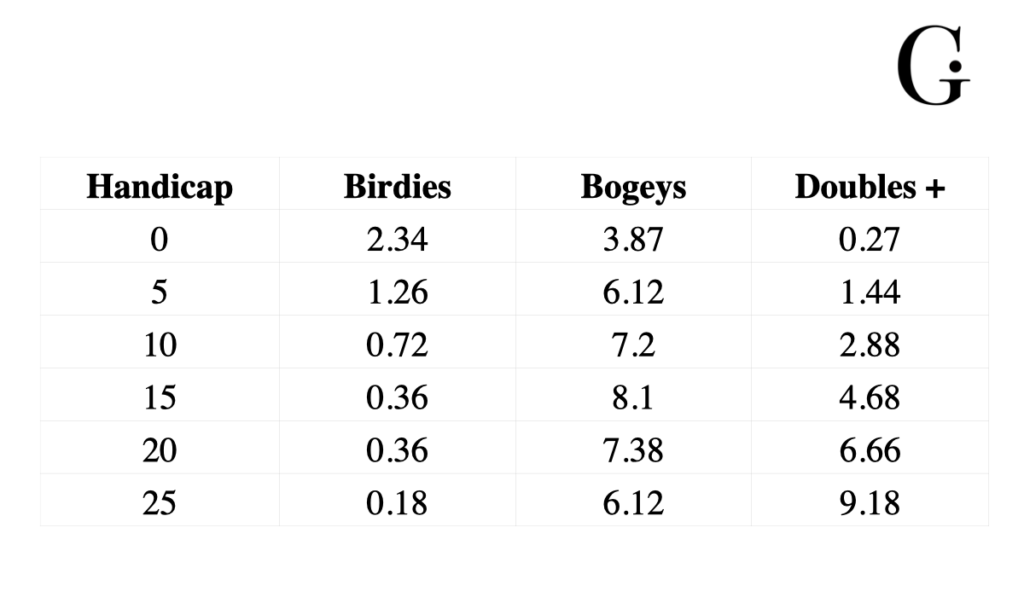Select bogeys value 7.2

633,345
